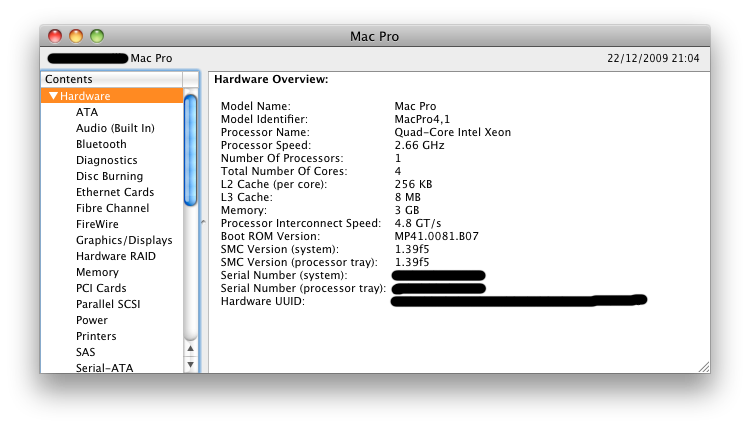Click the Serial Number (system) label
This screenshot has width=750, height=428.
(x=284, y=275)
